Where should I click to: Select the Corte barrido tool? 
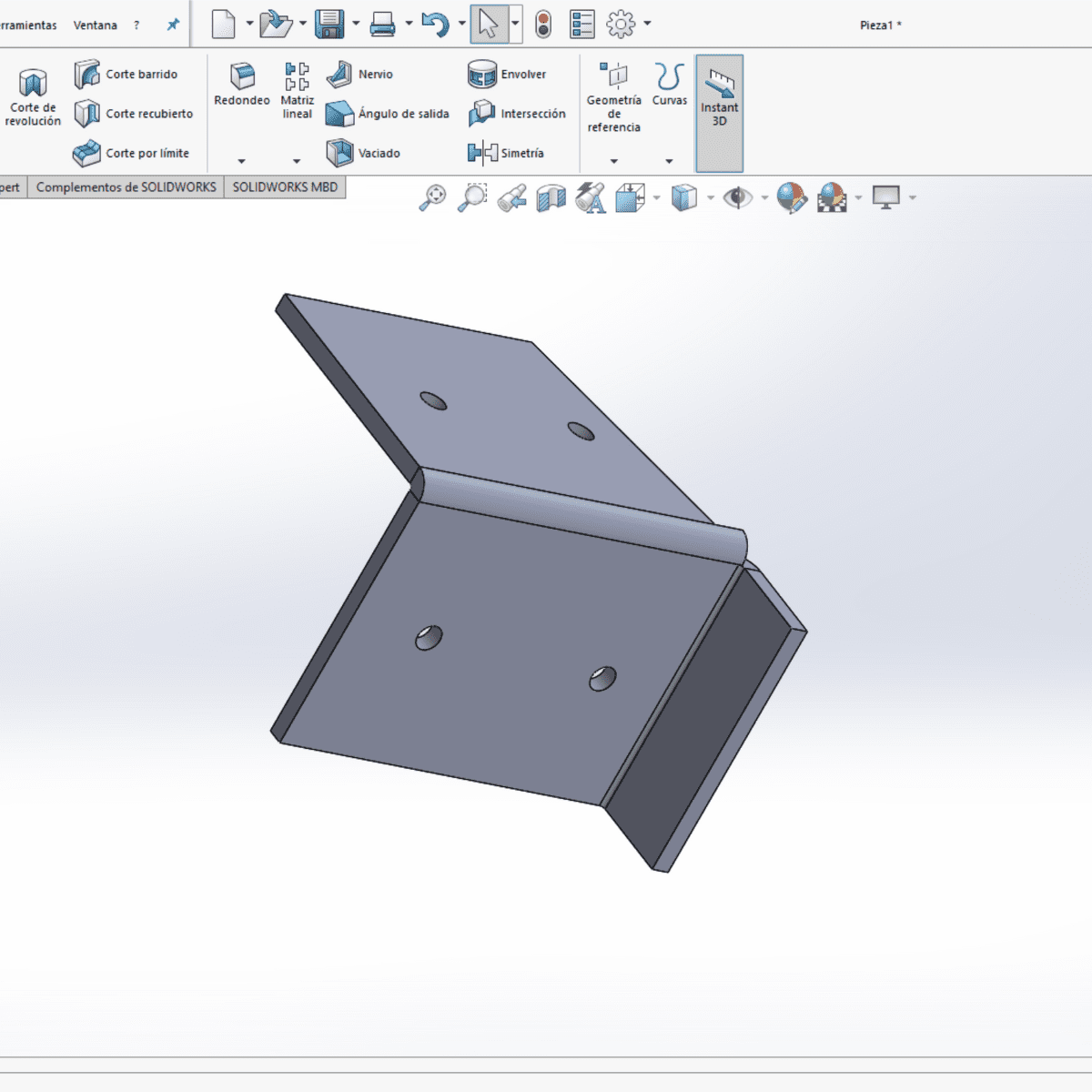coord(126,75)
